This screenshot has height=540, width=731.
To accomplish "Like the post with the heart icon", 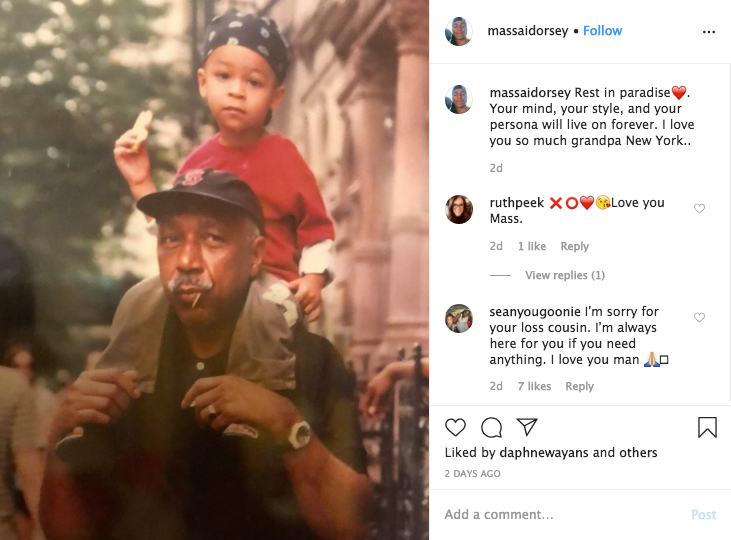I will click(x=455, y=428).
